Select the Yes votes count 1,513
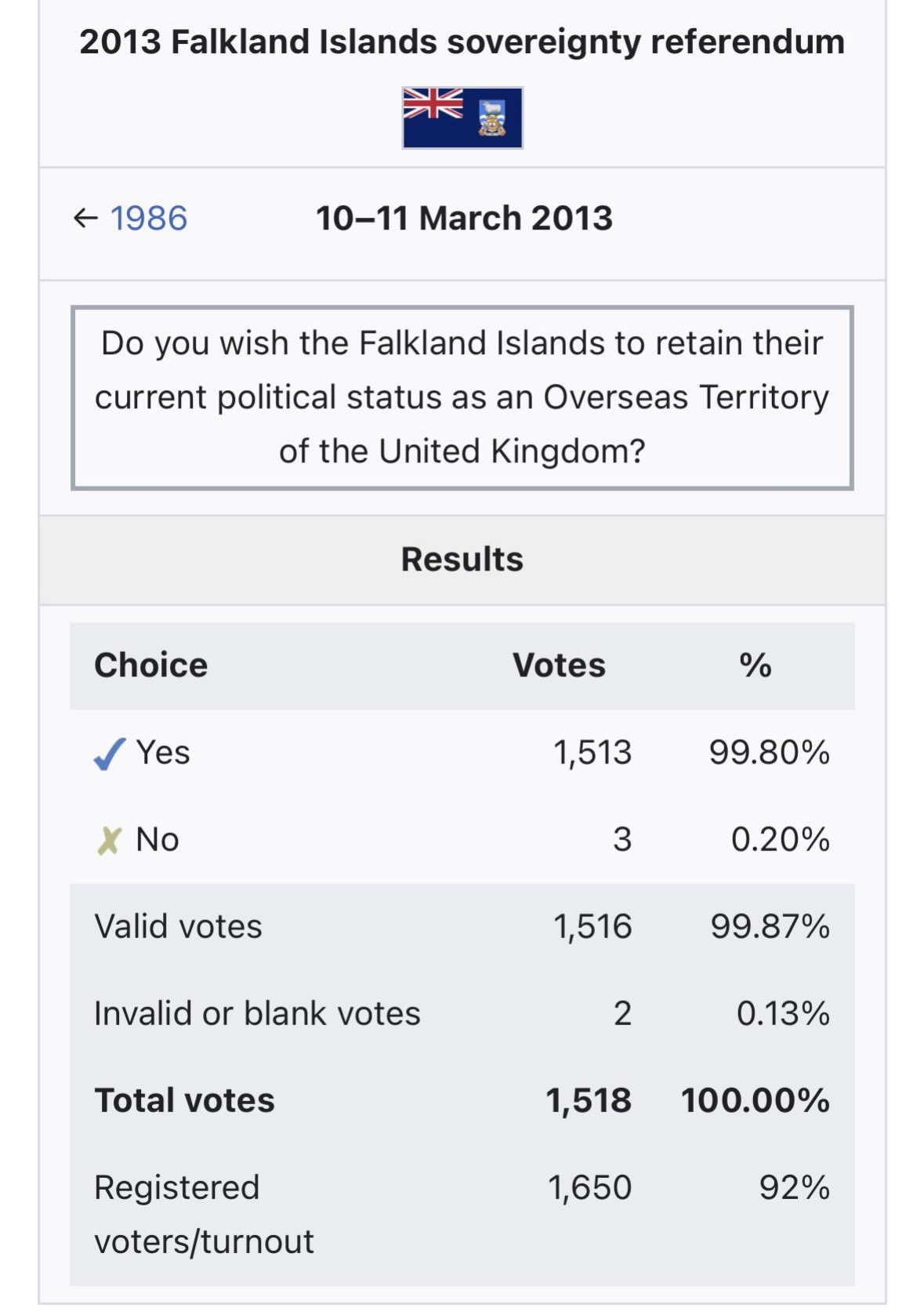The image size is (924, 1315). [x=592, y=753]
